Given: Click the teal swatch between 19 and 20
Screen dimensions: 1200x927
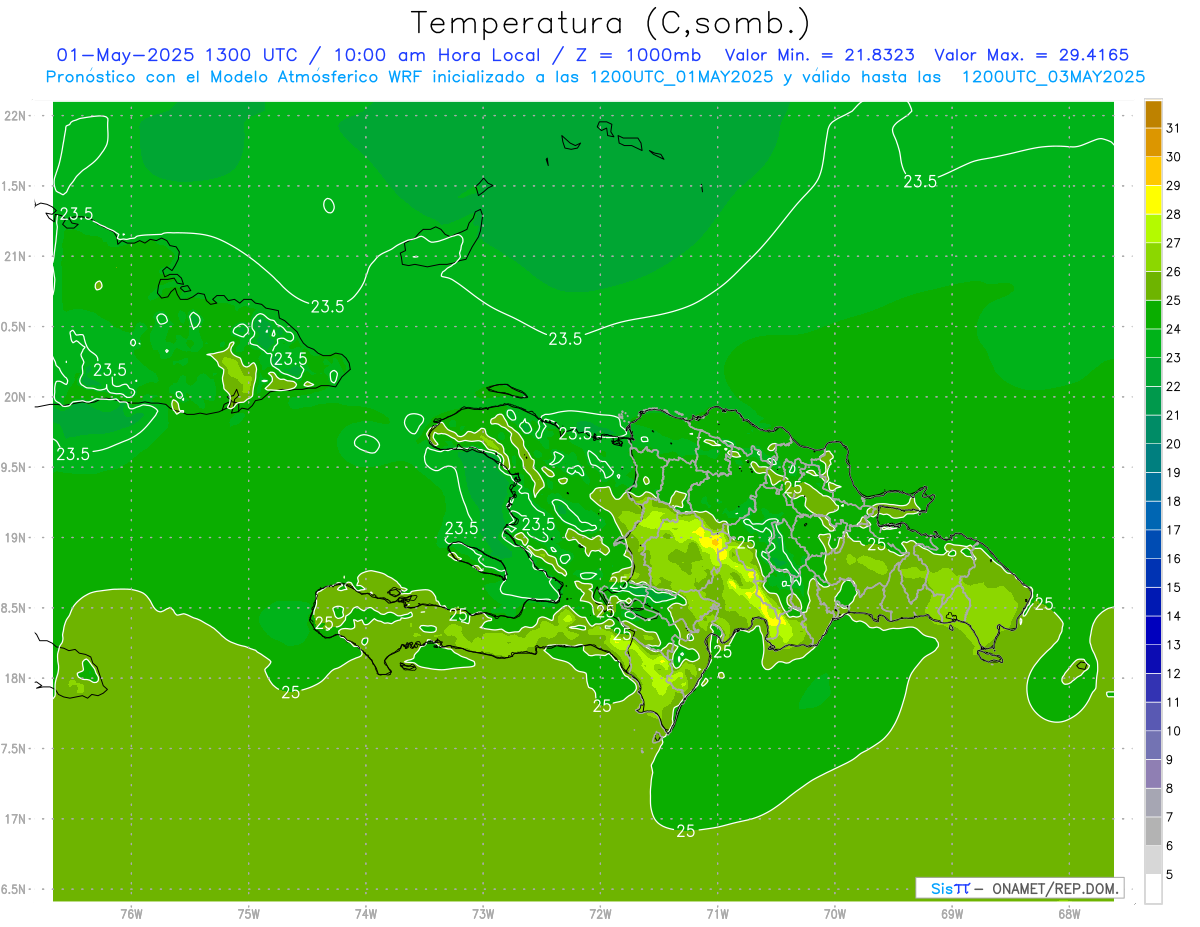Looking at the screenshot, I should point(1153,457).
